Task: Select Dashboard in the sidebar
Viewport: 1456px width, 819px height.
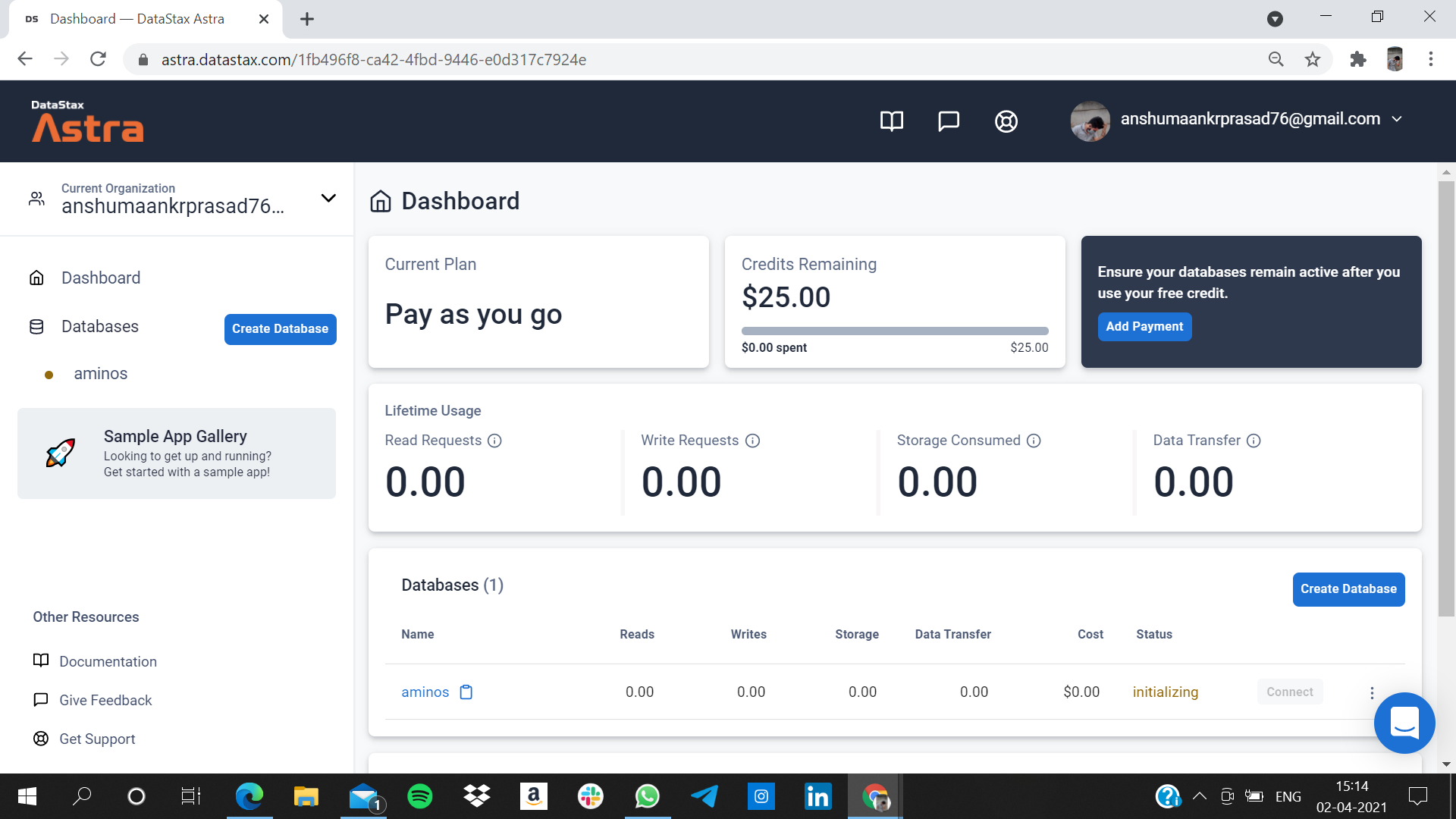Action: [x=100, y=278]
